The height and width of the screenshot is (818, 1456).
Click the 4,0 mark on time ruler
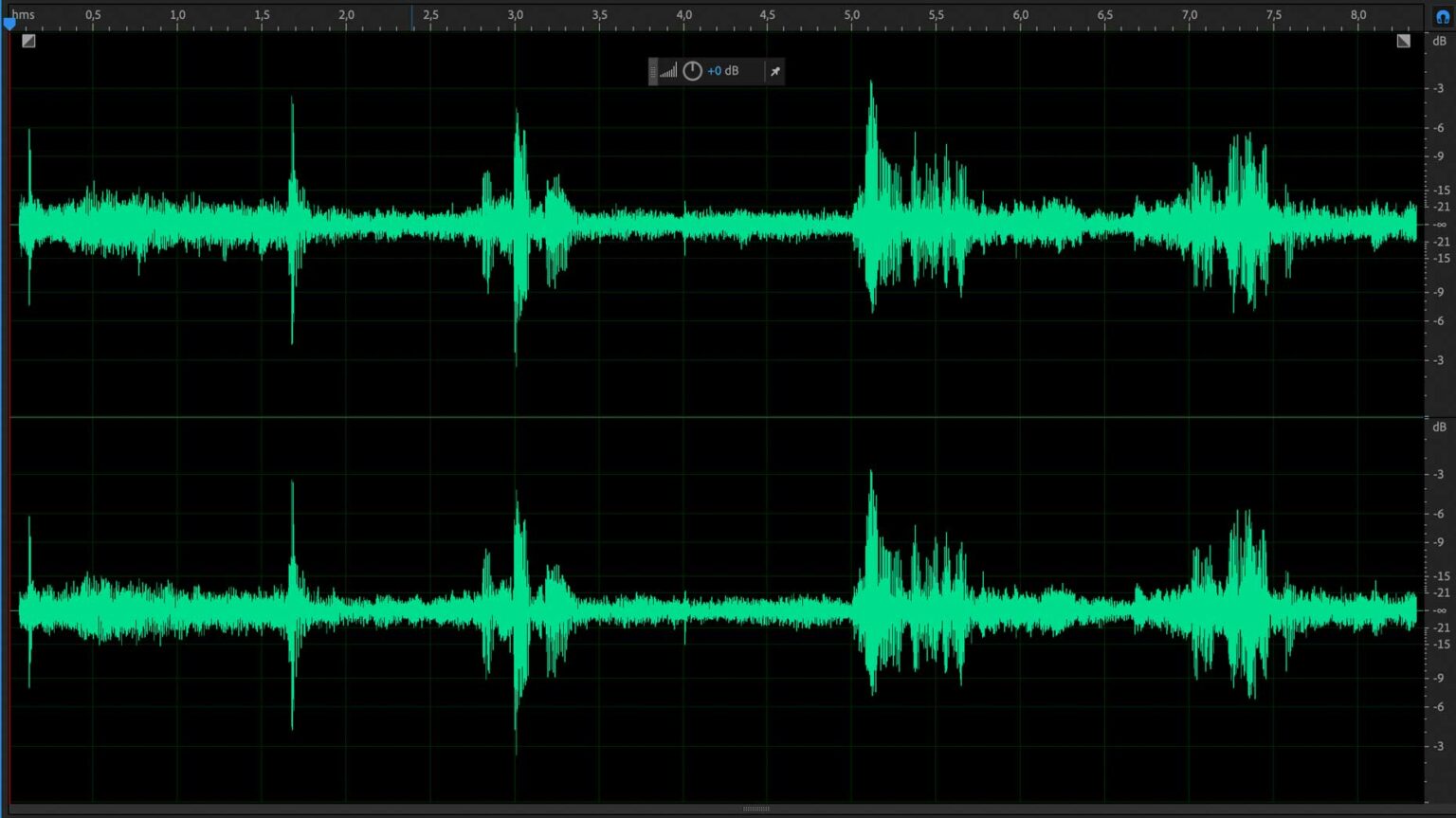click(683, 15)
